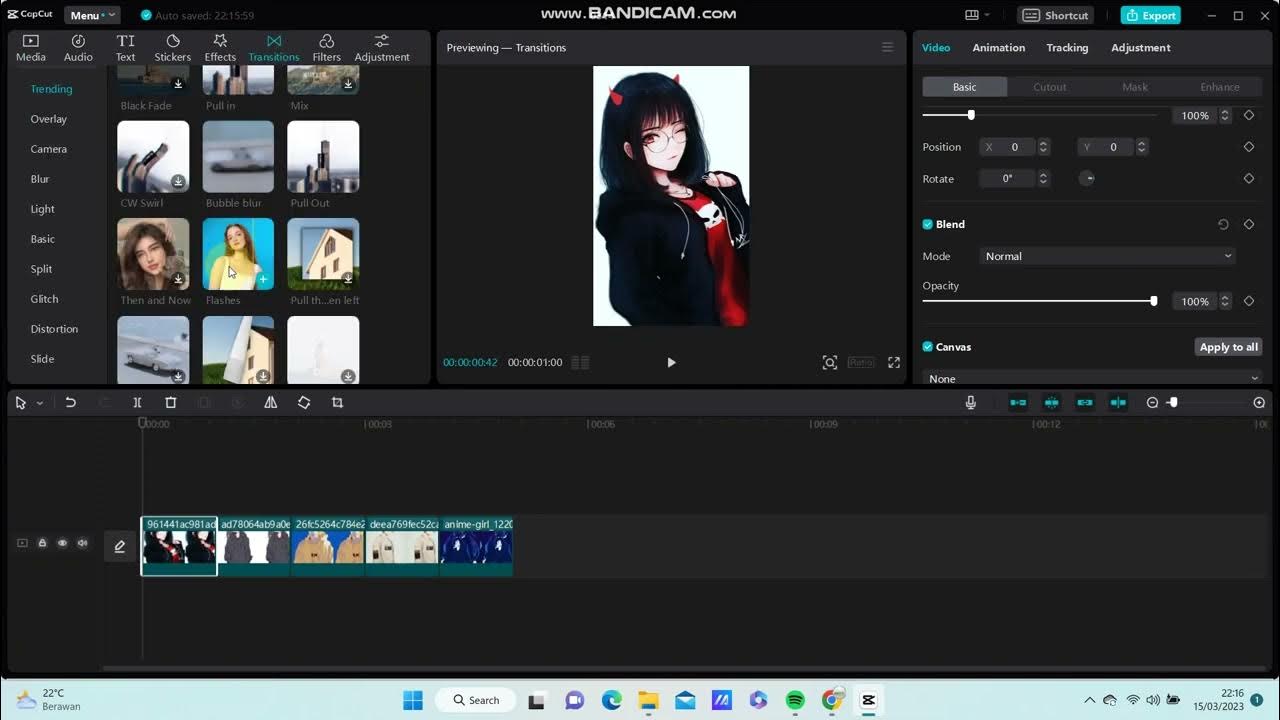The image size is (1280, 720).
Task: Open the Adjustment tab in top toolbar
Action: [382, 47]
